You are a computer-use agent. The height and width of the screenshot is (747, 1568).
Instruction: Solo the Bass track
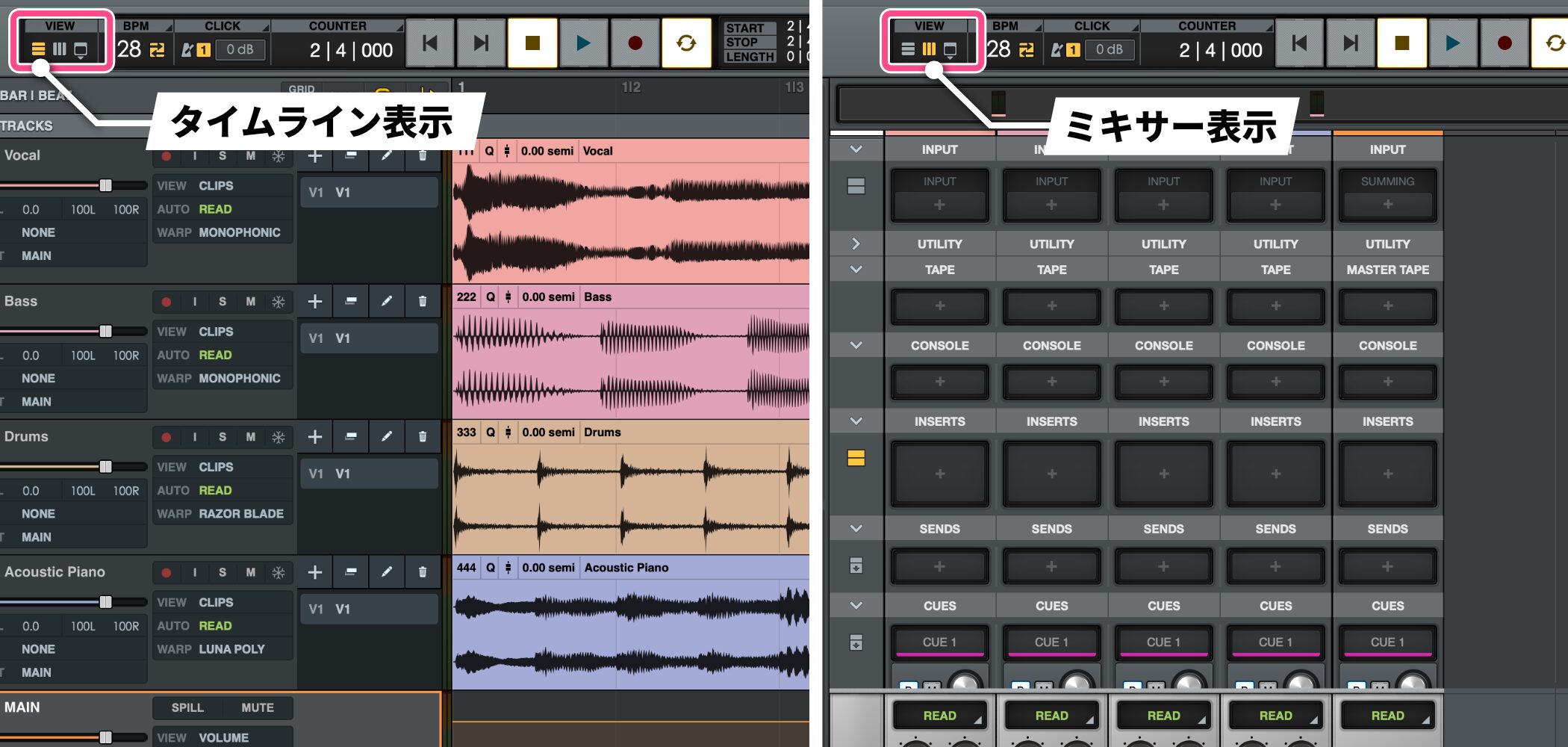(x=223, y=302)
